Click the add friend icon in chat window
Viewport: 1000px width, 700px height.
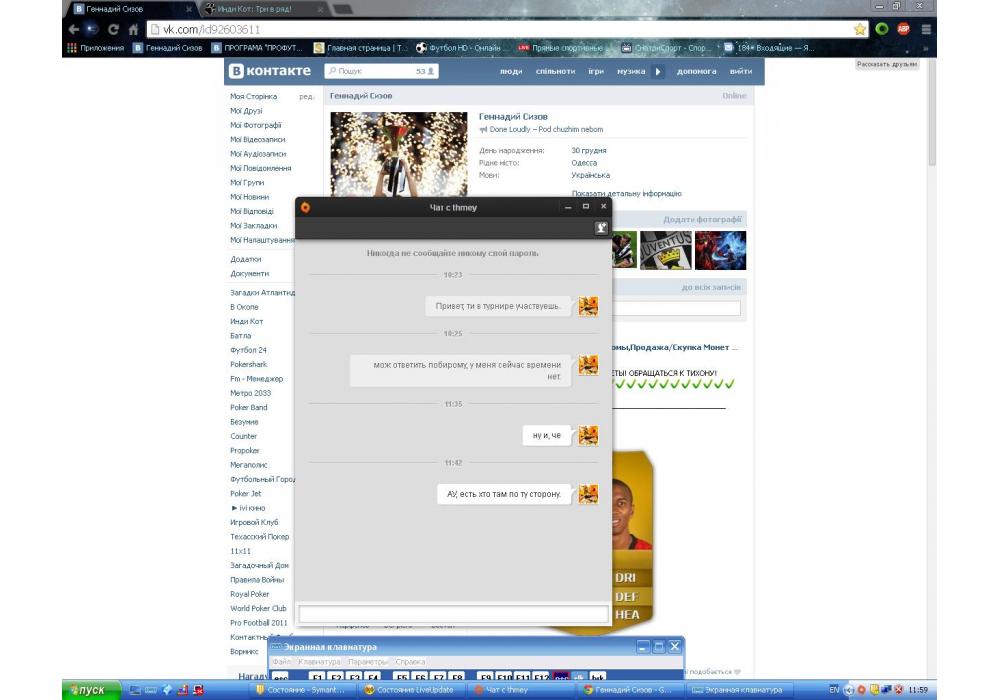point(601,228)
